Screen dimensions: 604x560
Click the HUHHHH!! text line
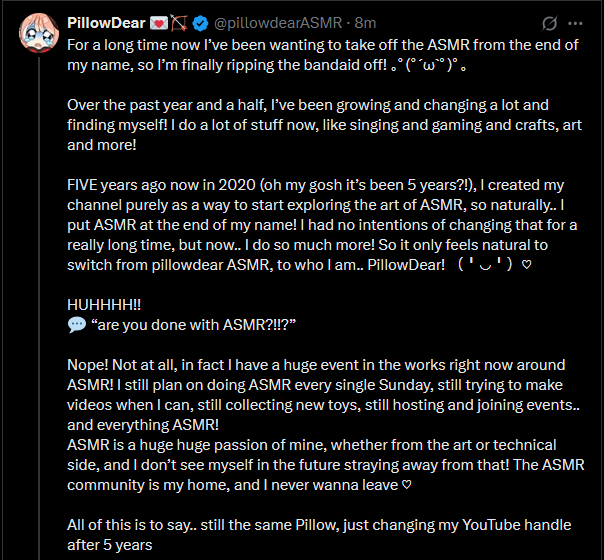pos(105,305)
